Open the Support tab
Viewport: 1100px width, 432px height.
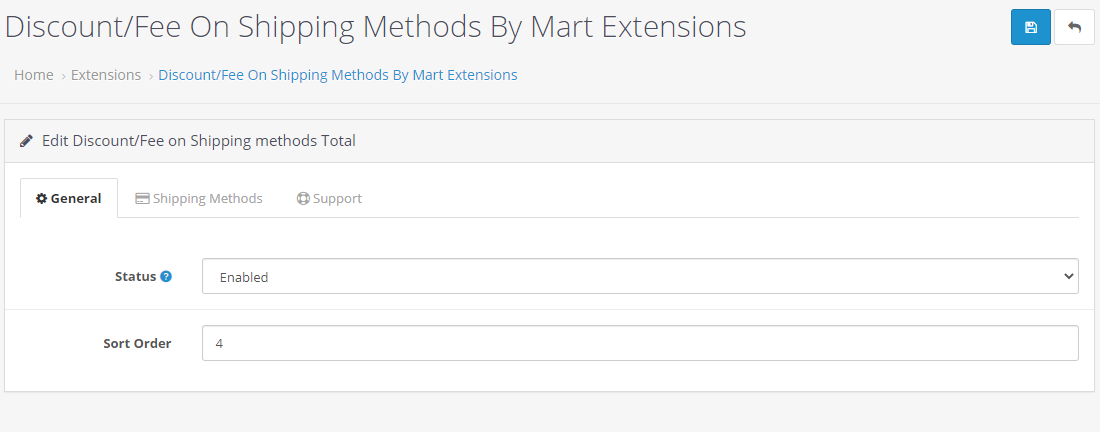[x=329, y=198]
